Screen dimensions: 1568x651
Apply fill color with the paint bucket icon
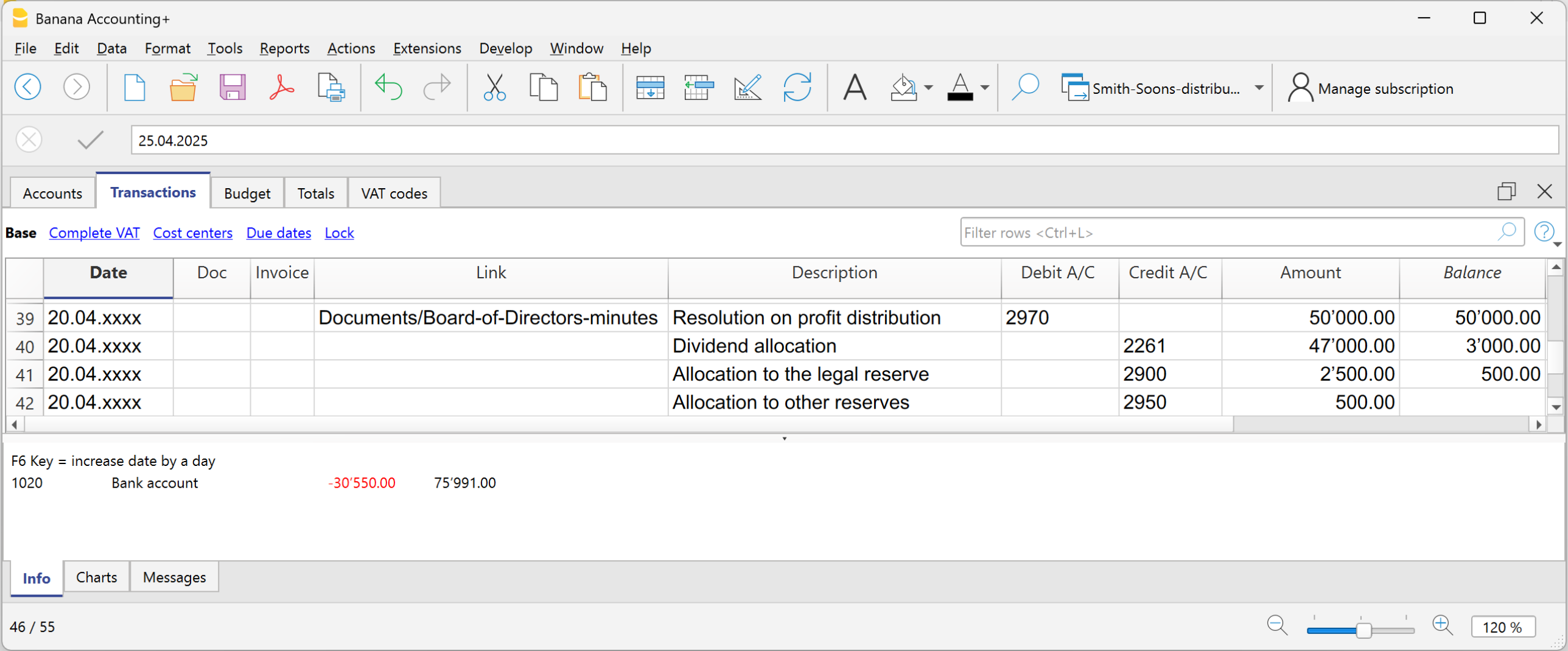click(x=904, y=87)
